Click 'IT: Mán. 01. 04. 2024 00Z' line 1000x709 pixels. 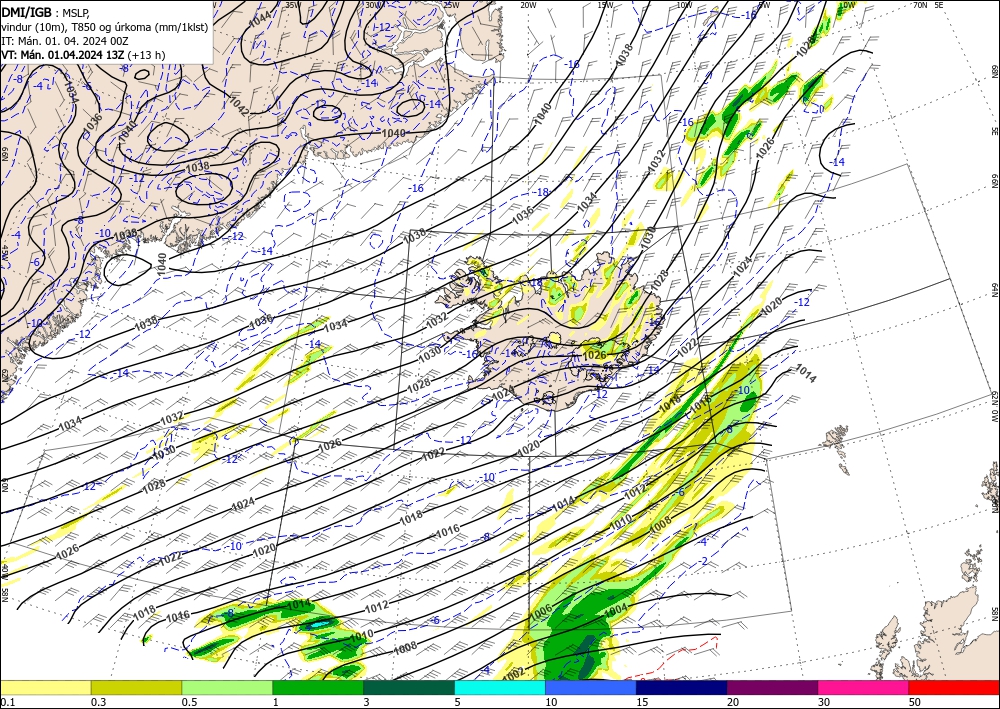tap(65, 40)
